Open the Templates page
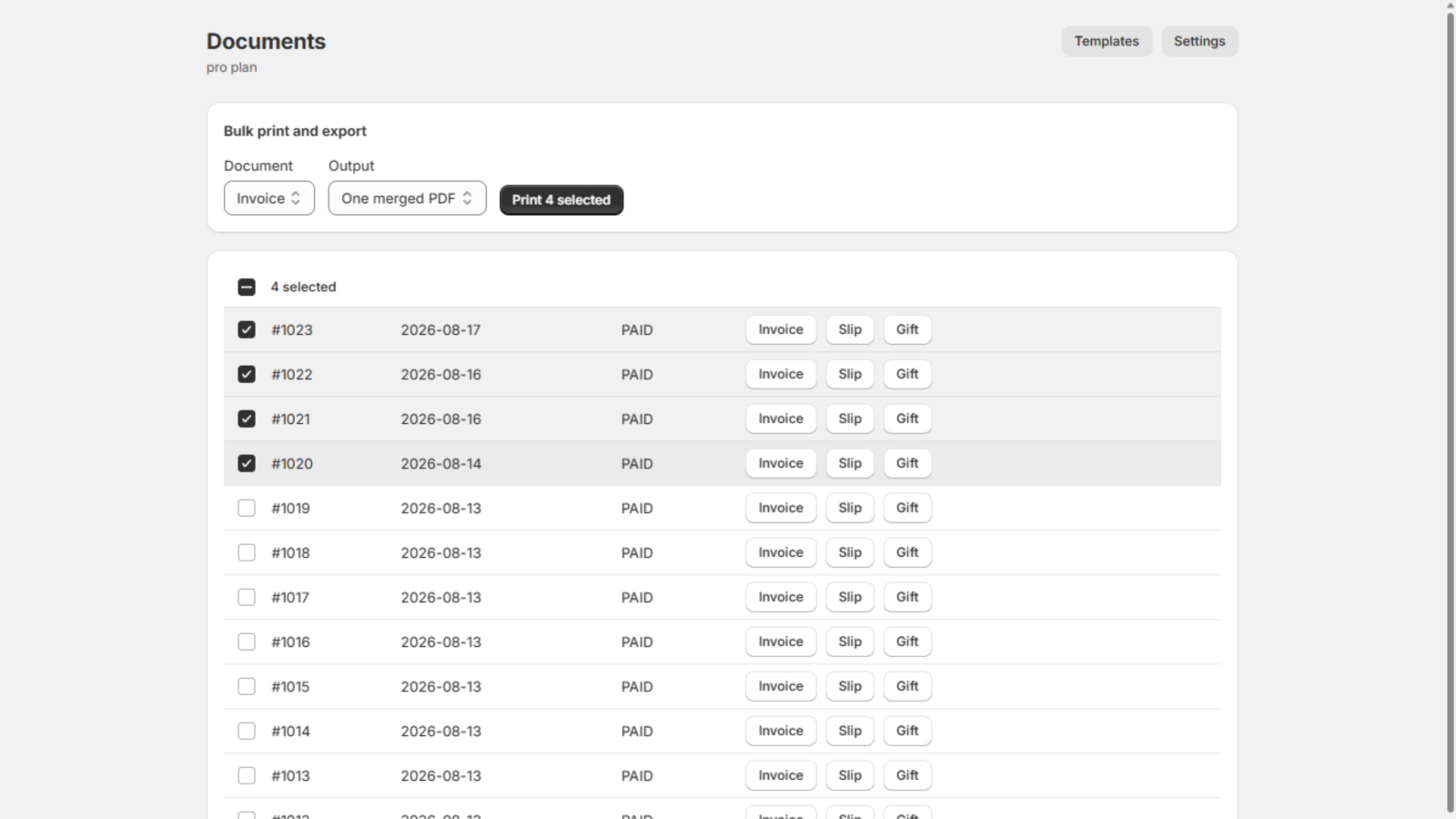 click(x=1107, y=41)
